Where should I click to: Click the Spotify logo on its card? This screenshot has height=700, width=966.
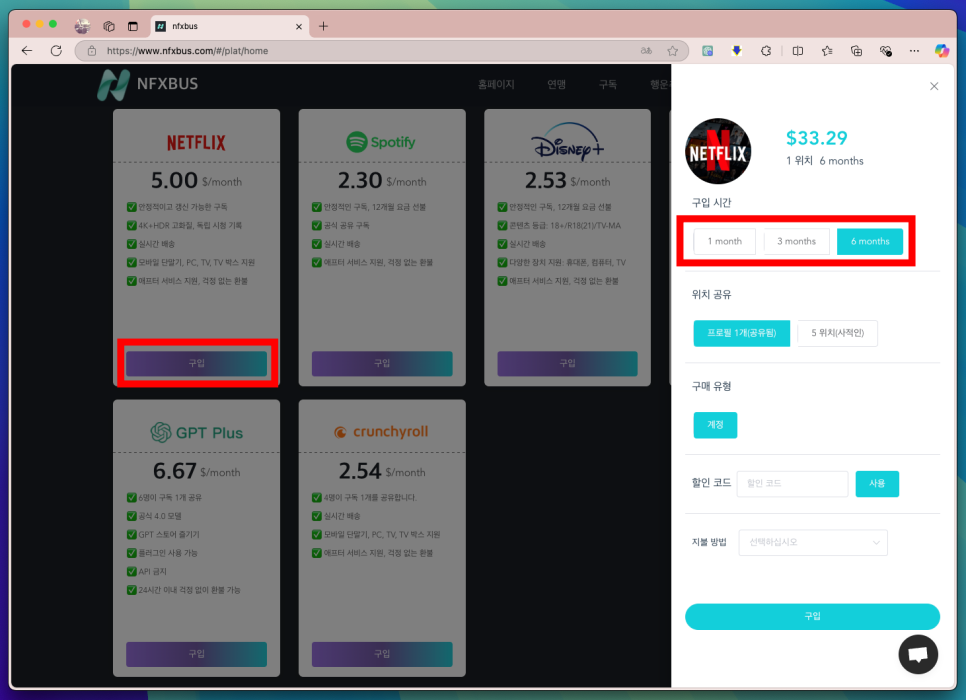(x=381, y=142)
